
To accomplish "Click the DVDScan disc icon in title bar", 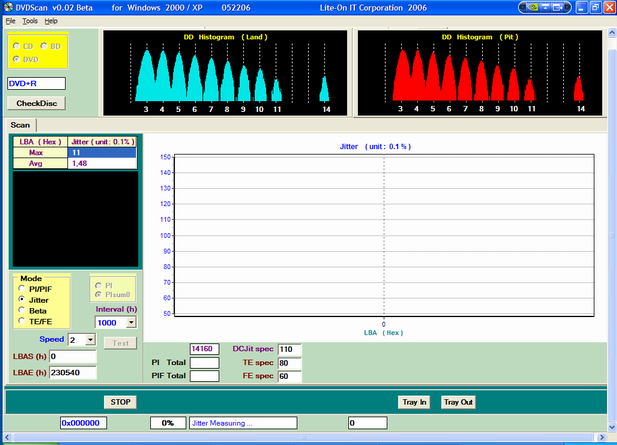I will (x=8, y=7).
